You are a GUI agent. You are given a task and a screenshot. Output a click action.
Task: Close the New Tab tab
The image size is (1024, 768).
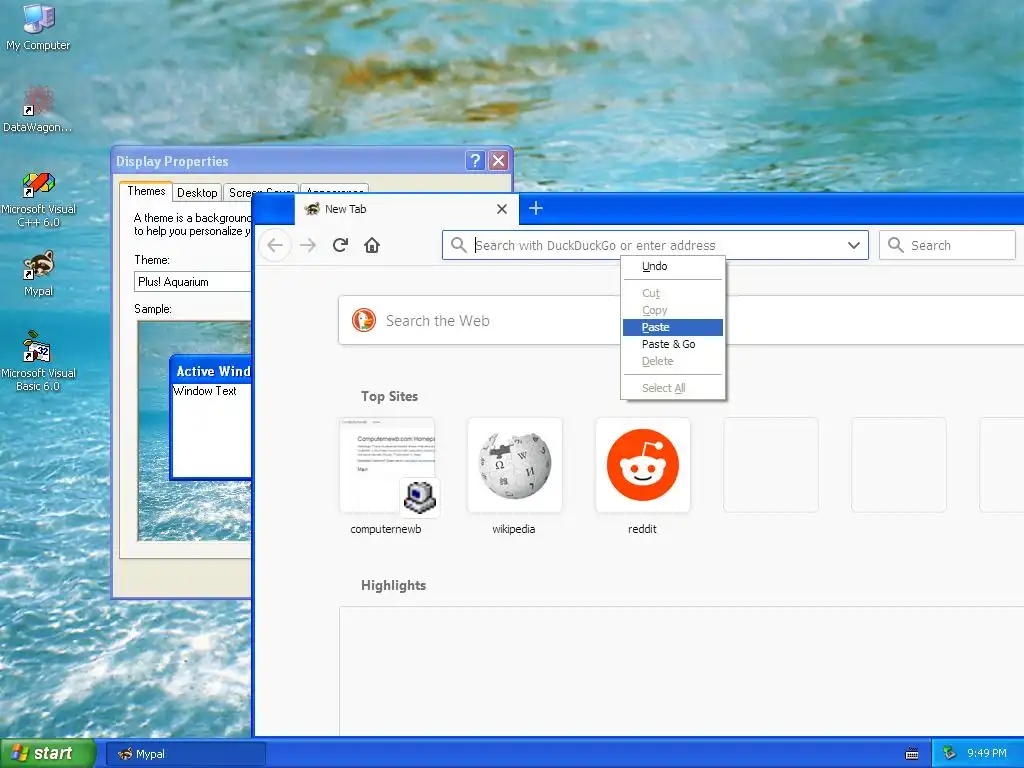point(502,209)
